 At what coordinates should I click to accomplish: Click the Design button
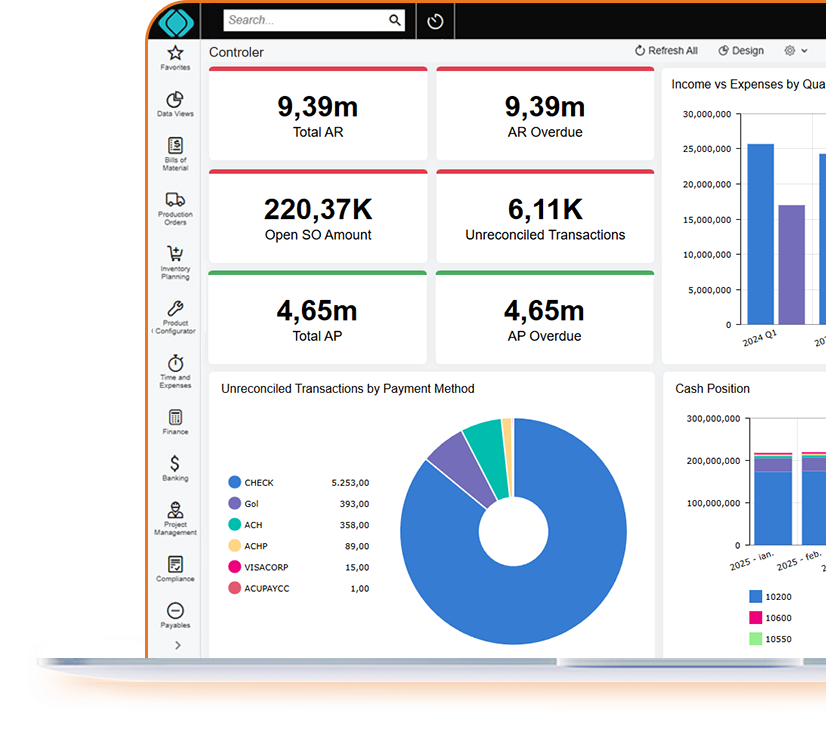[x=741, y=51]
